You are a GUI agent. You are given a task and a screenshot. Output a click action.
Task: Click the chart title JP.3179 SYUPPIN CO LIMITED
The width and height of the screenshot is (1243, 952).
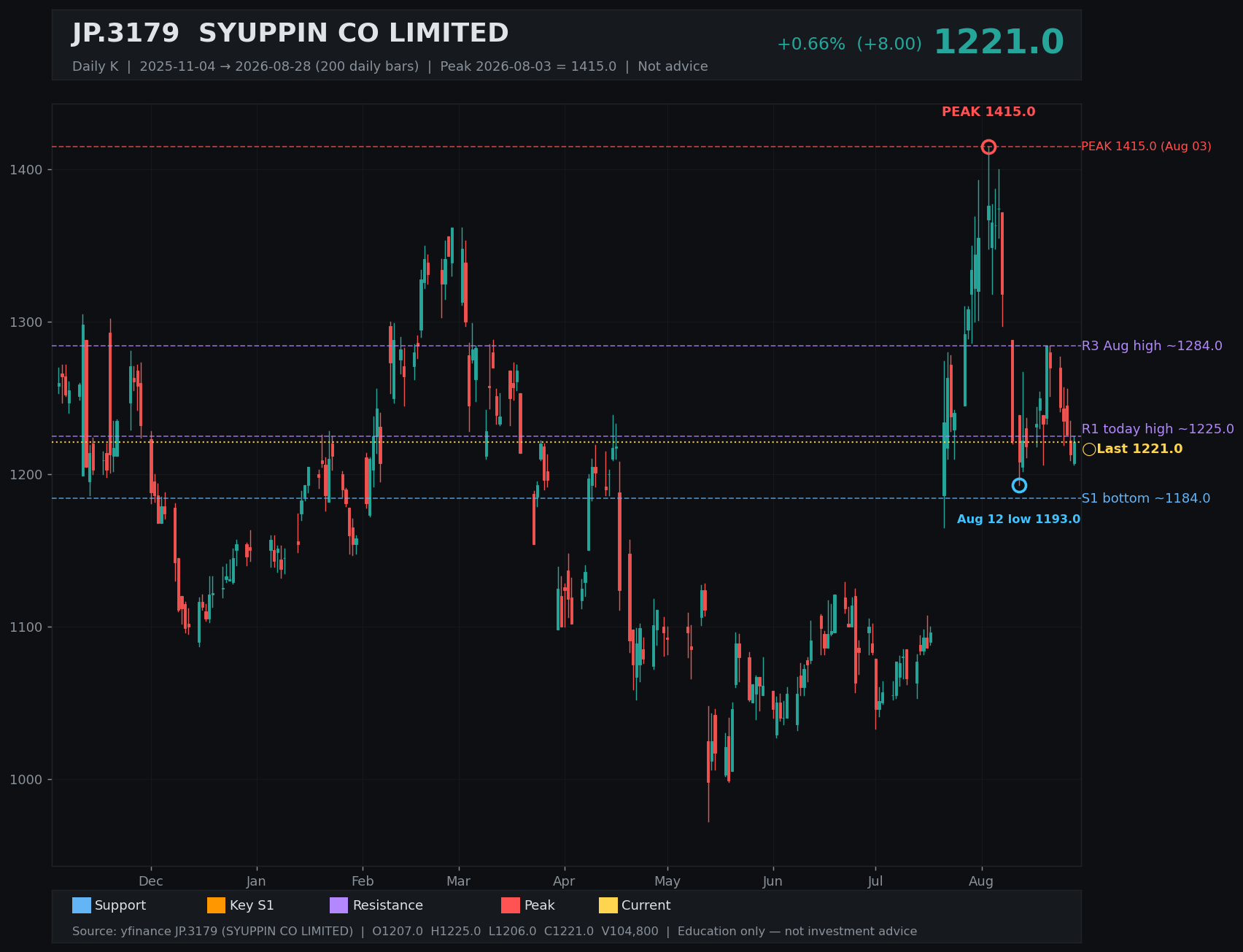coord(290,34)
